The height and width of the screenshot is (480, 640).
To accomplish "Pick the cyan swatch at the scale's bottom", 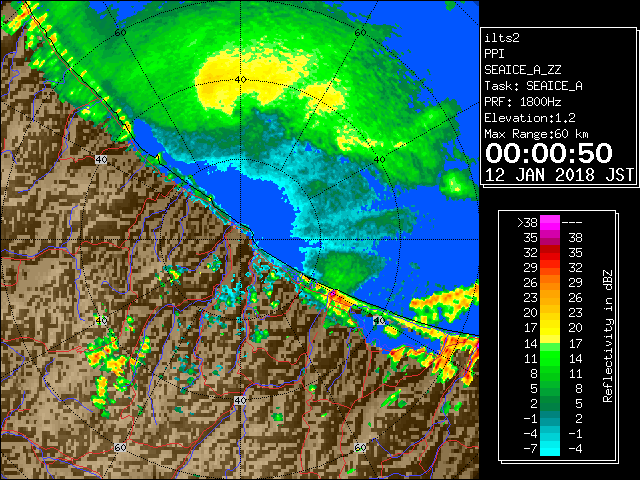I will pyautogui.click(x=550, y=449).
